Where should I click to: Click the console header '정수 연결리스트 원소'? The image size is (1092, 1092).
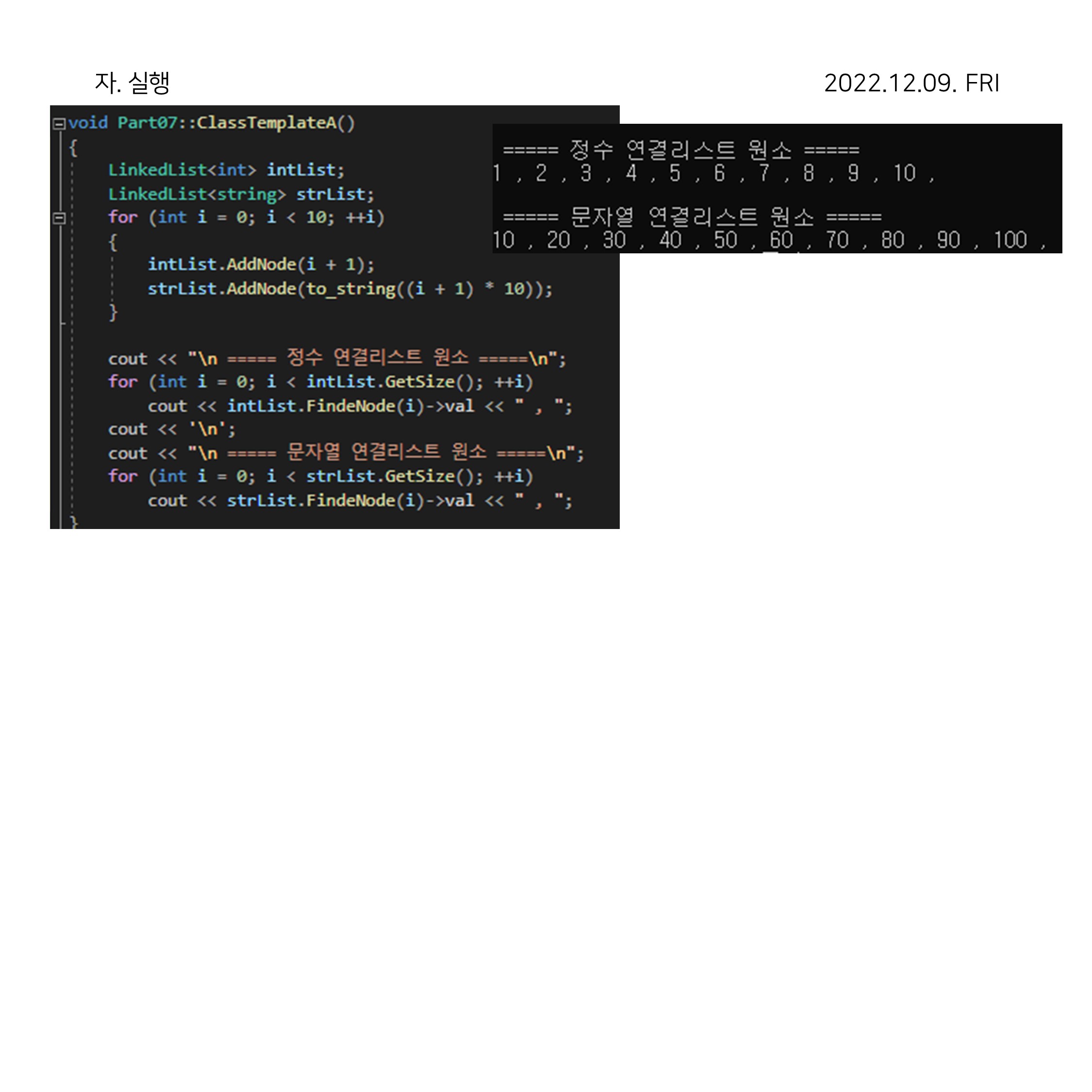point(680,150)
